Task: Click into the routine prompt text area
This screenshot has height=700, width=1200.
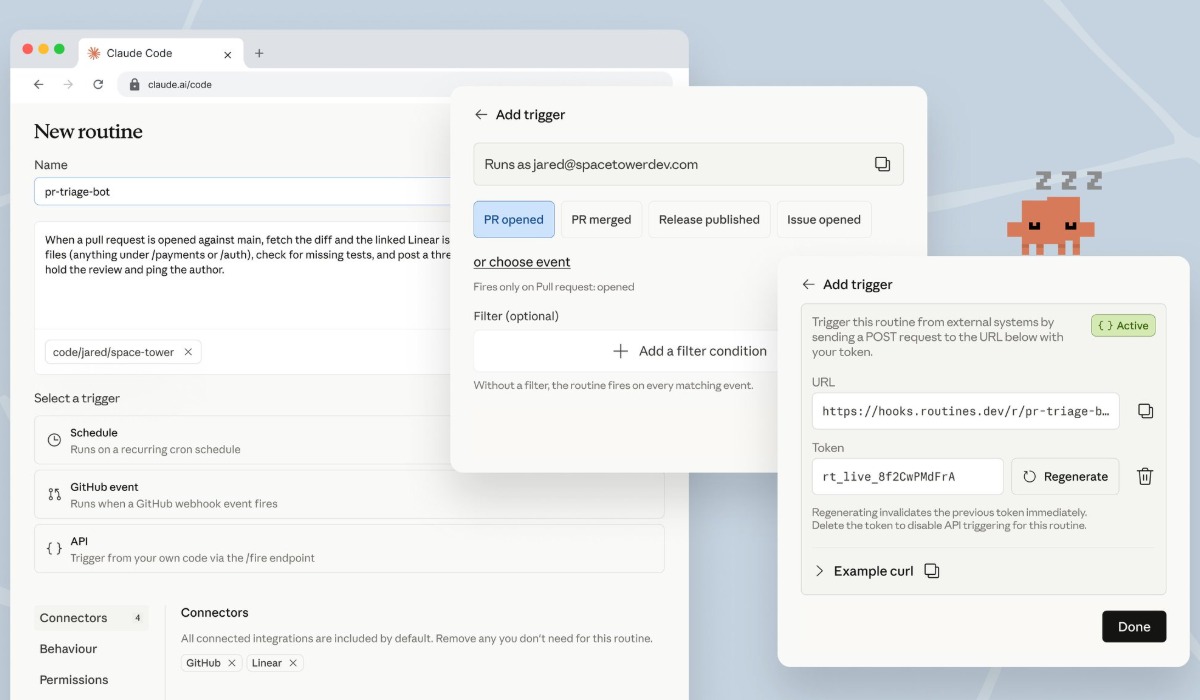Action: coord(243,275)
